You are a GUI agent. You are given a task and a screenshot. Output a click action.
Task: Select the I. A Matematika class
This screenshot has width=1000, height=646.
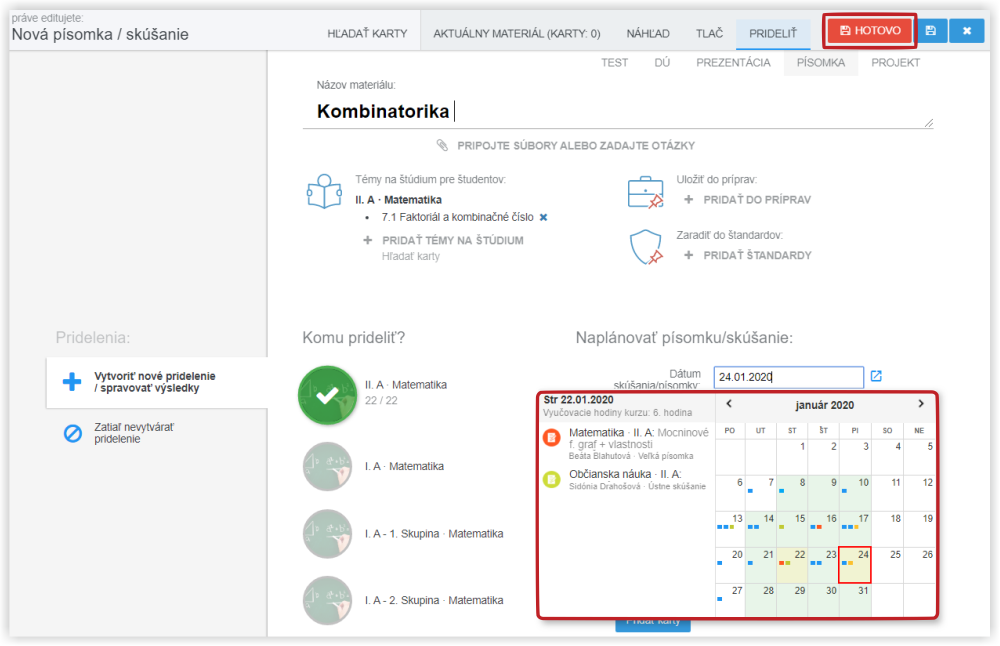(327, 466)
